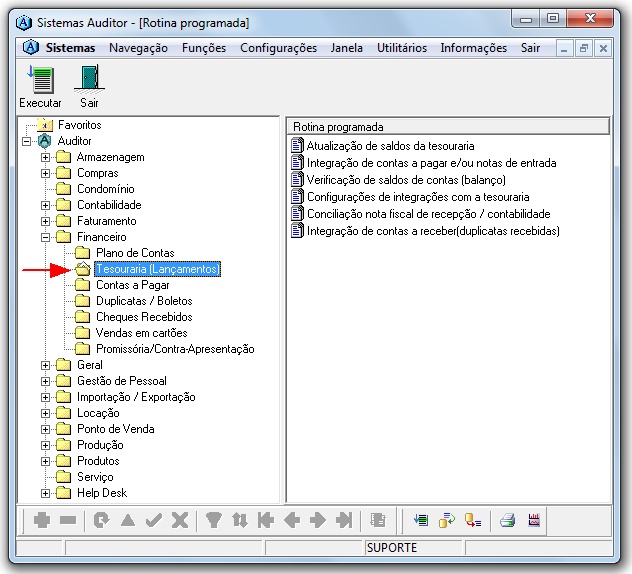This screenshot has height=574, width=632.
Task: Select Promissória/Contra-Apresentação tree item
Action: pos(175,349)
